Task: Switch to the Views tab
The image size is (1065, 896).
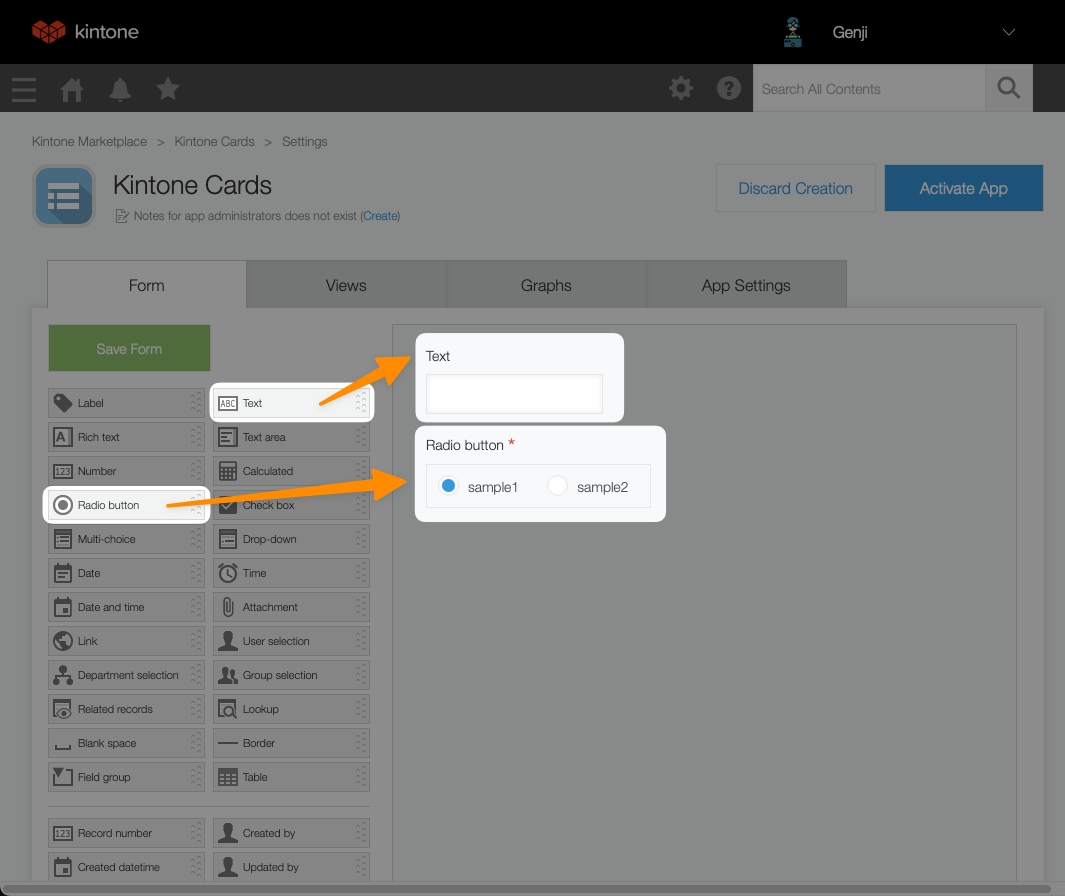Action: click(x=346, y=285)
